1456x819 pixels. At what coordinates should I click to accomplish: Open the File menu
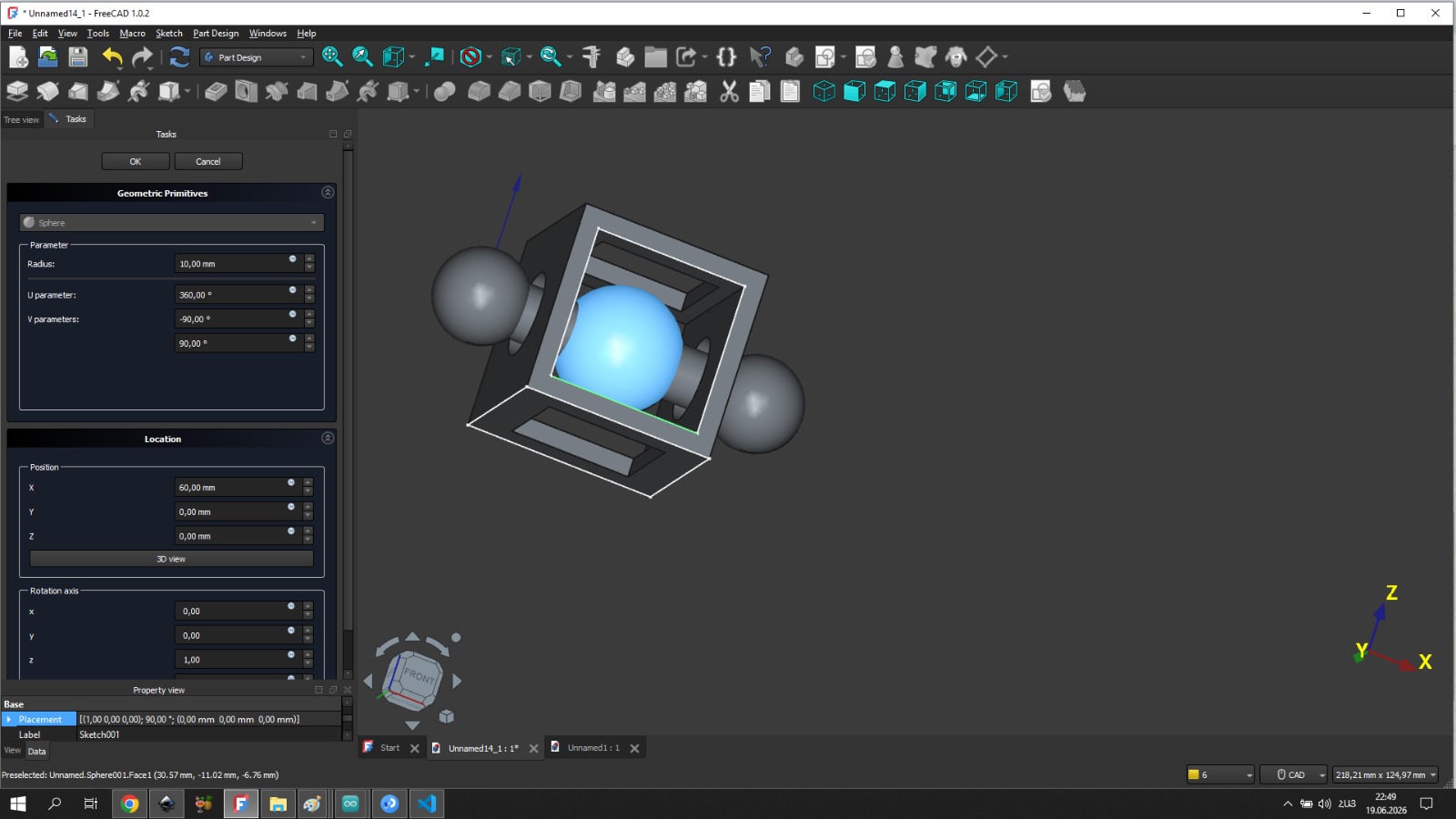15,34
